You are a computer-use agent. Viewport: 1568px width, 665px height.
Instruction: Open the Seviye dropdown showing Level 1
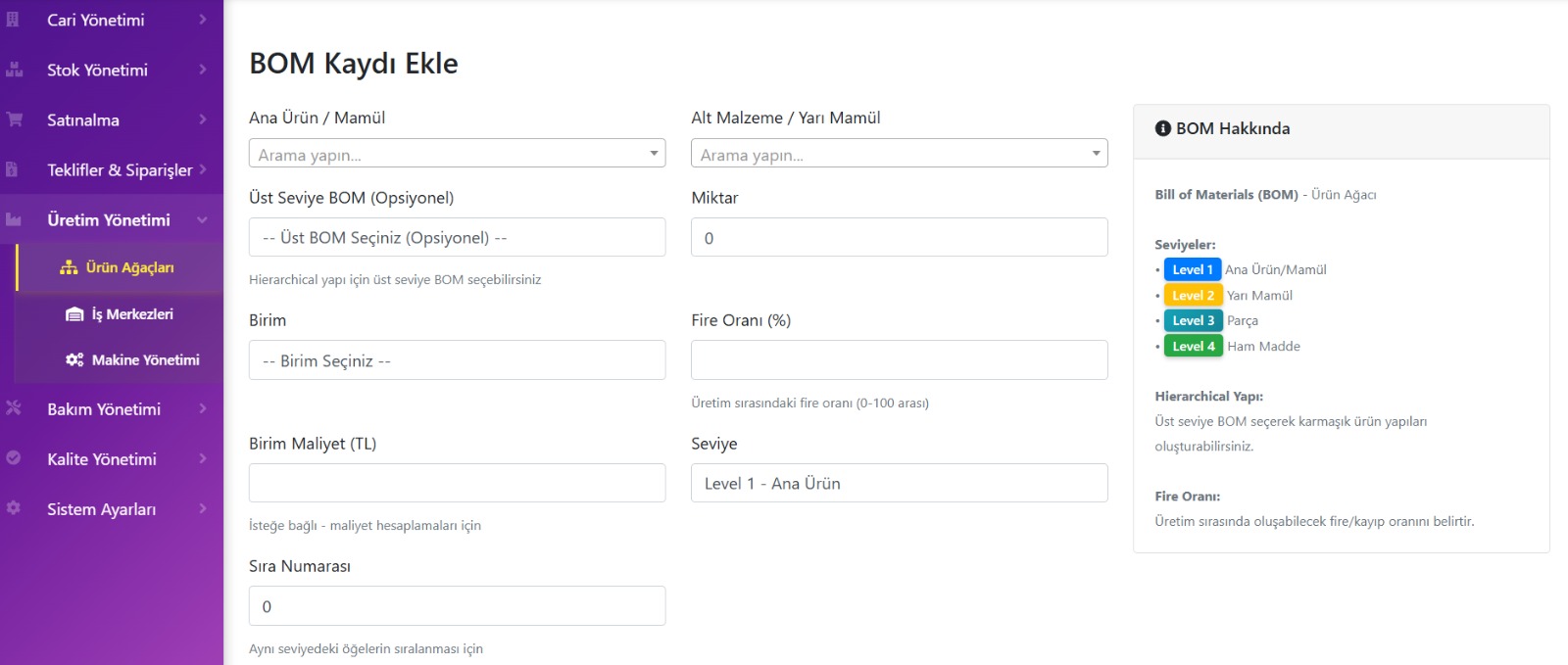click(x=899, y=483)
